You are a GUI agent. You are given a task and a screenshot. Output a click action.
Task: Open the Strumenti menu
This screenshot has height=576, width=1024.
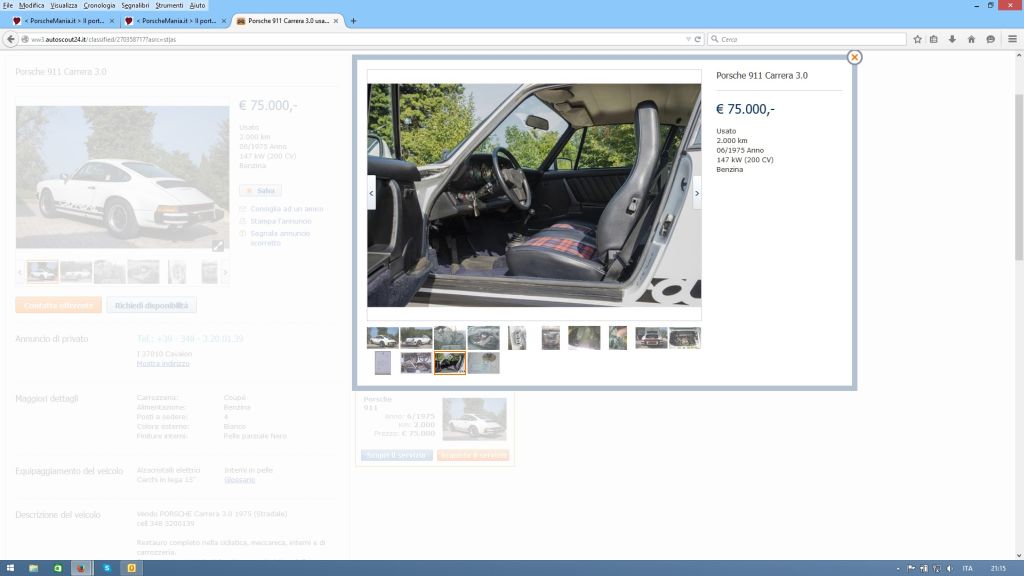pyautogui.click(x=169, y=5)
